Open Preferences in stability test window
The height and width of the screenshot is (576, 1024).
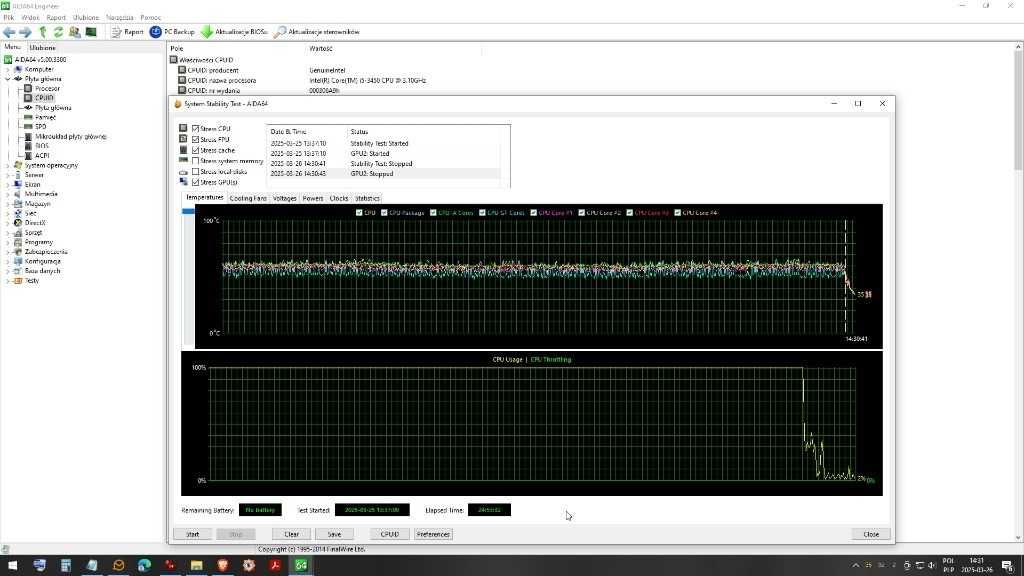point(433,534)
